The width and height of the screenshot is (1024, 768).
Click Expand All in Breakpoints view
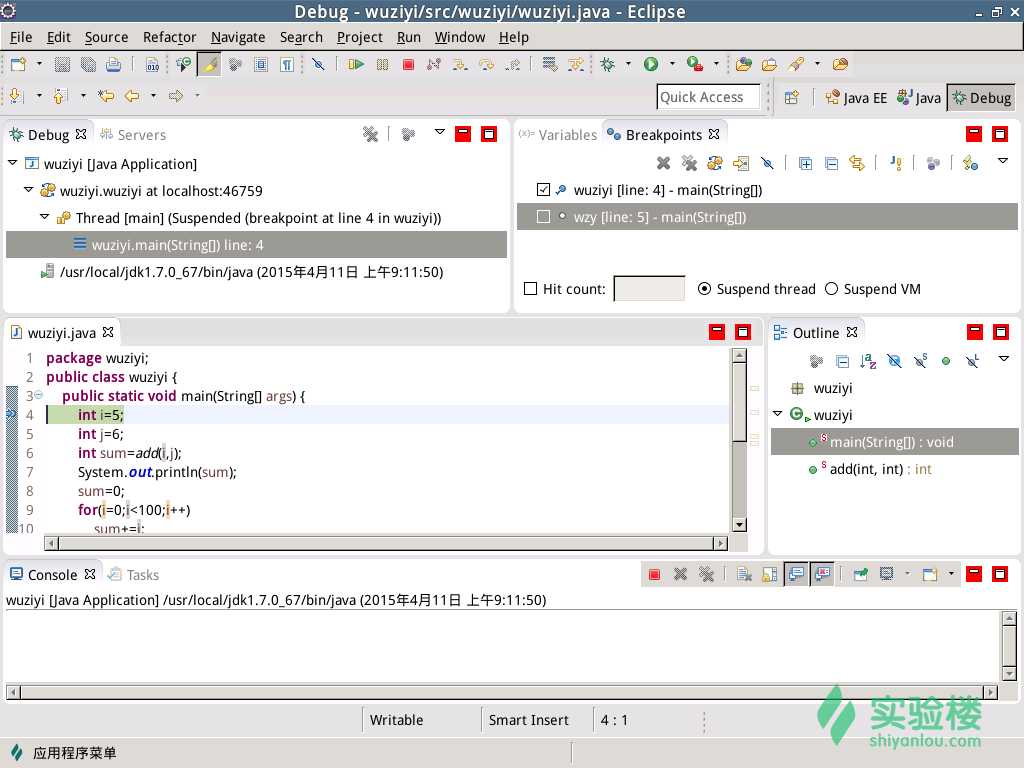[806, 163]
